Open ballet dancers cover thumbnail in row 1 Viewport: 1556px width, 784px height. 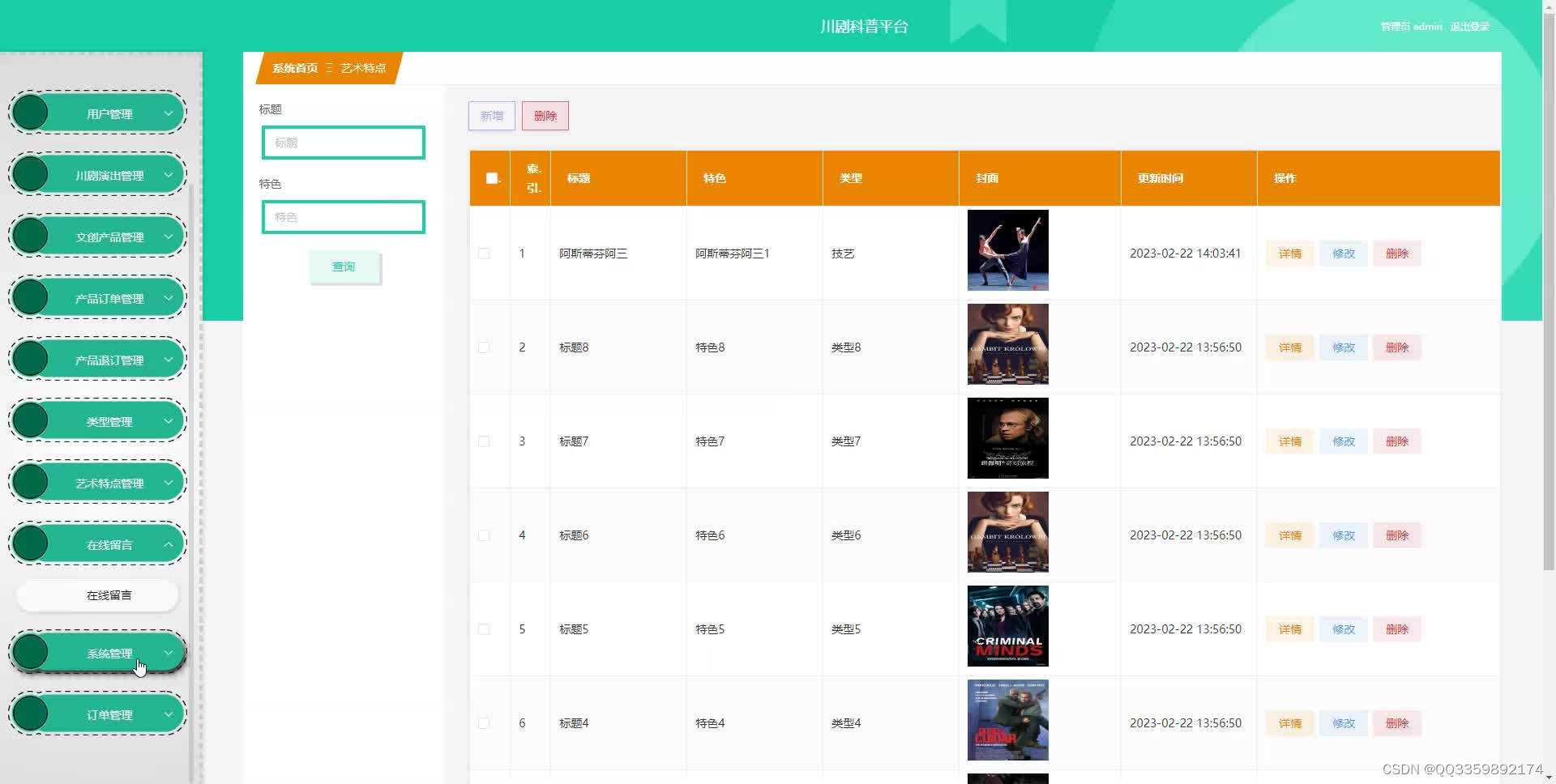[1008, 250]
